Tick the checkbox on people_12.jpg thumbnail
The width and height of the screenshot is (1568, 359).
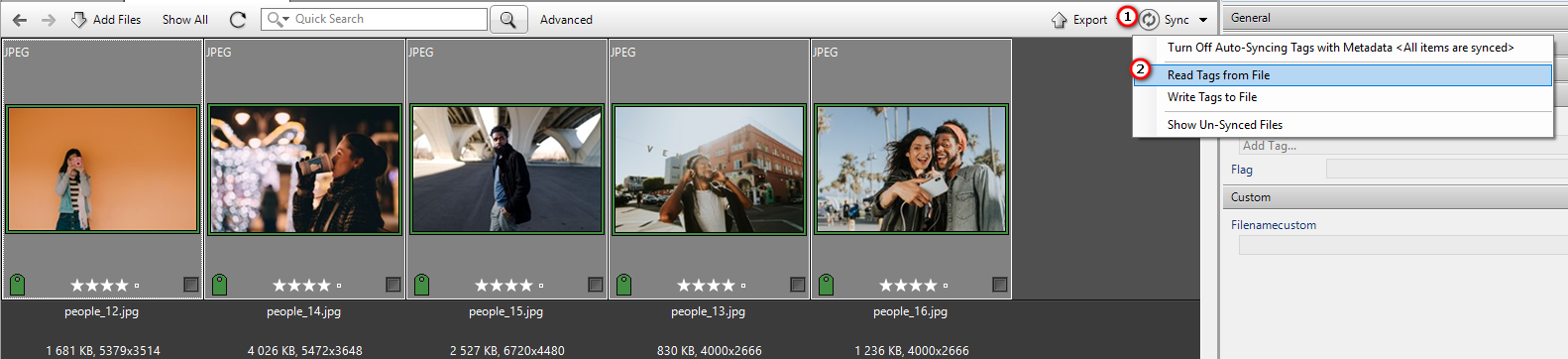coord(191,285)
